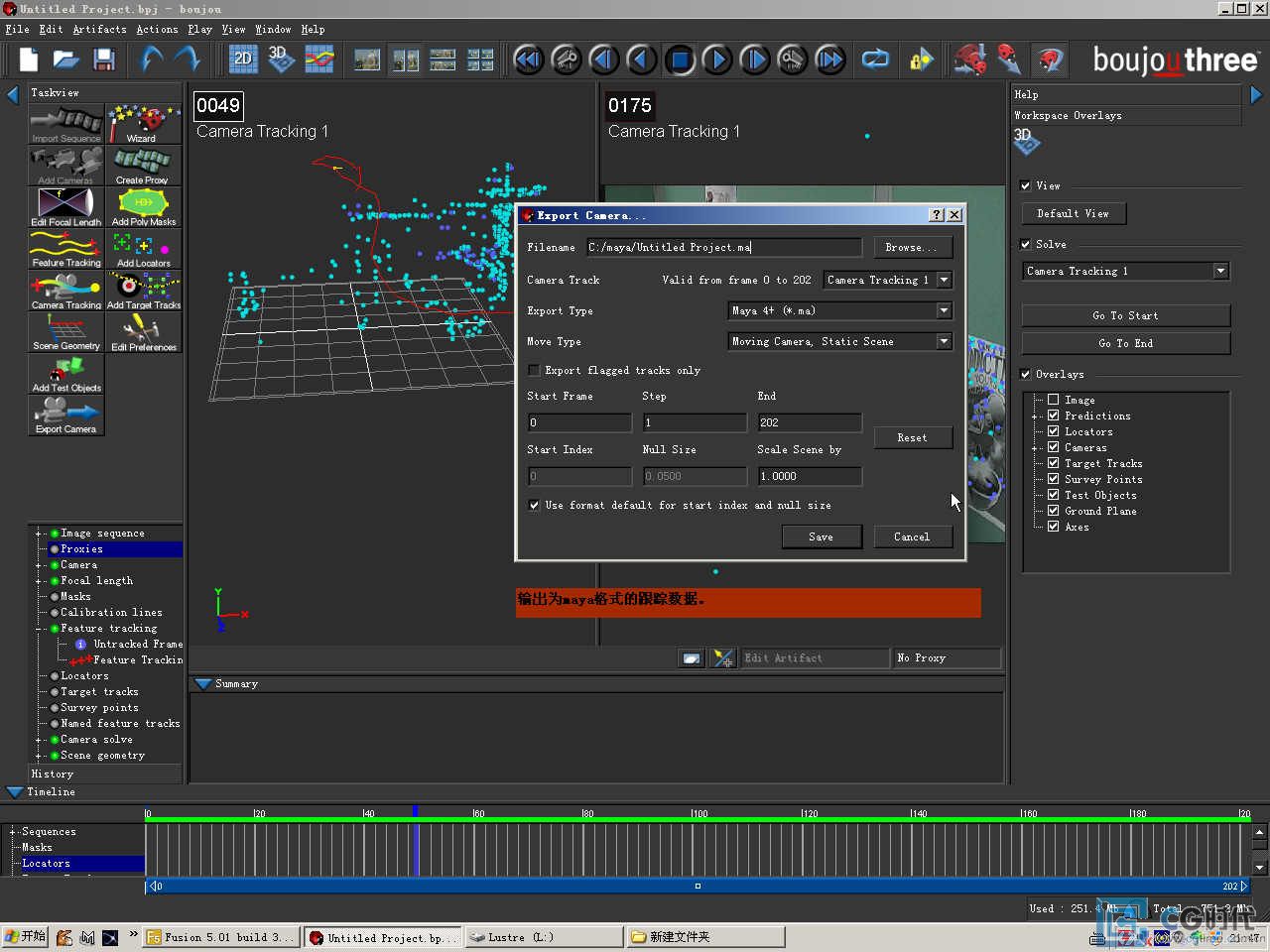Expand the Image sequence tree node
This screenshot has width=1270, height=952.
coord(39,534)
